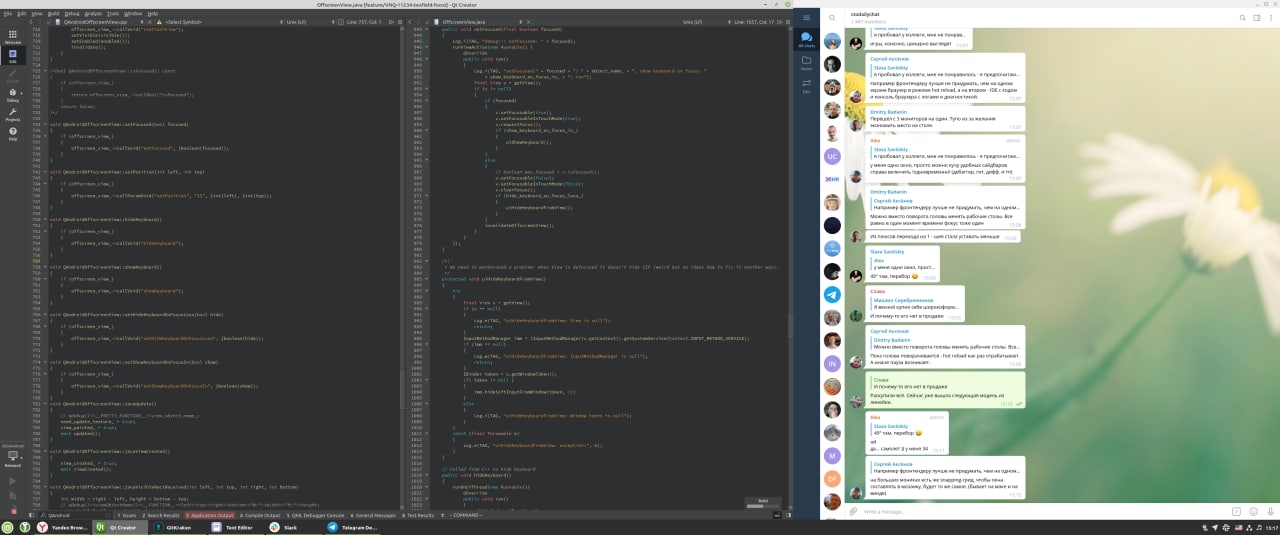Open the Search Results output pane

161,515
